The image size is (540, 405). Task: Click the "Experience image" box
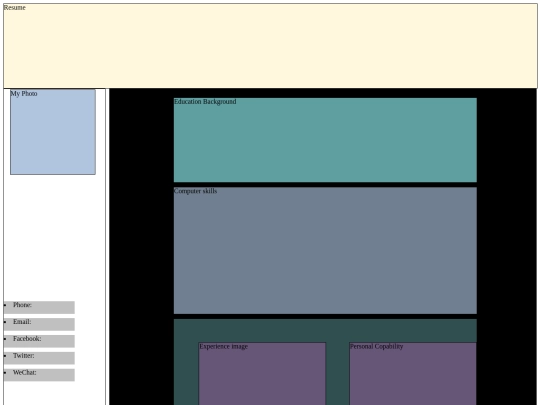[262, 374]
